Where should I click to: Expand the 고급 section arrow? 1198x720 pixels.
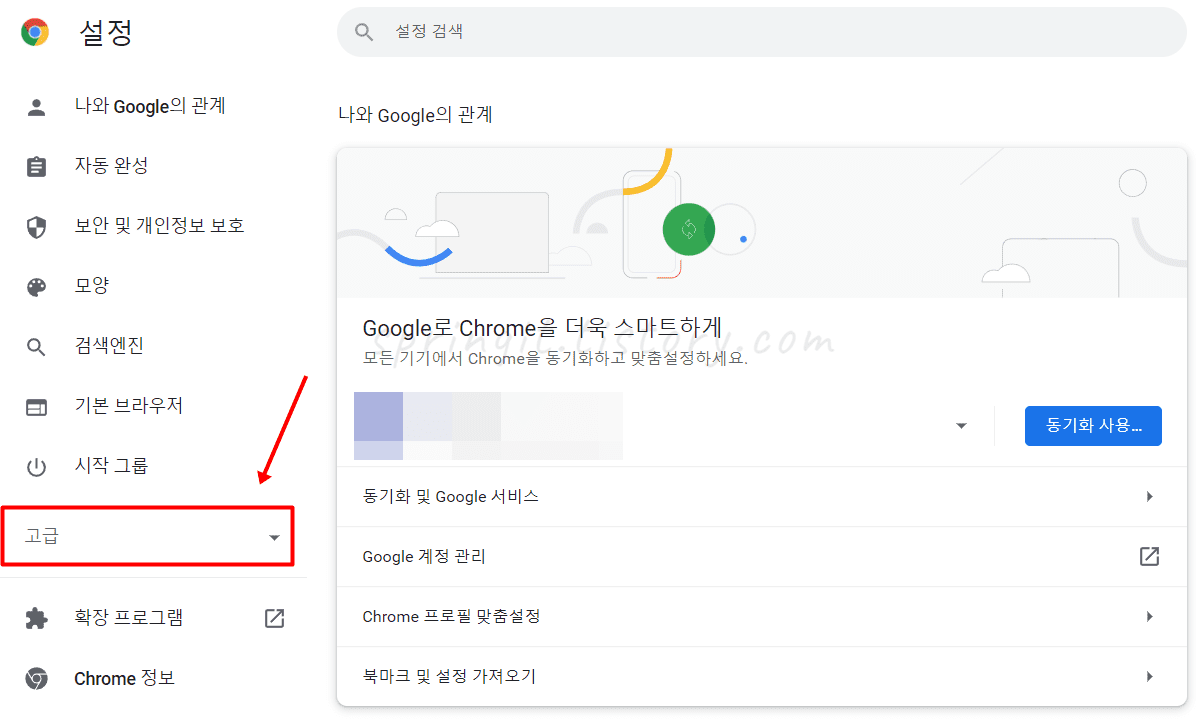[274, 537]
